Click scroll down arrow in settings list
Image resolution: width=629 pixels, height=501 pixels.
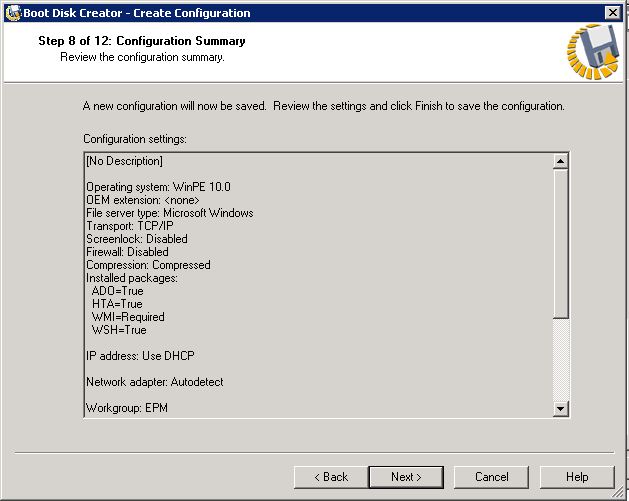pyautogui.click(x=560, y=409)
